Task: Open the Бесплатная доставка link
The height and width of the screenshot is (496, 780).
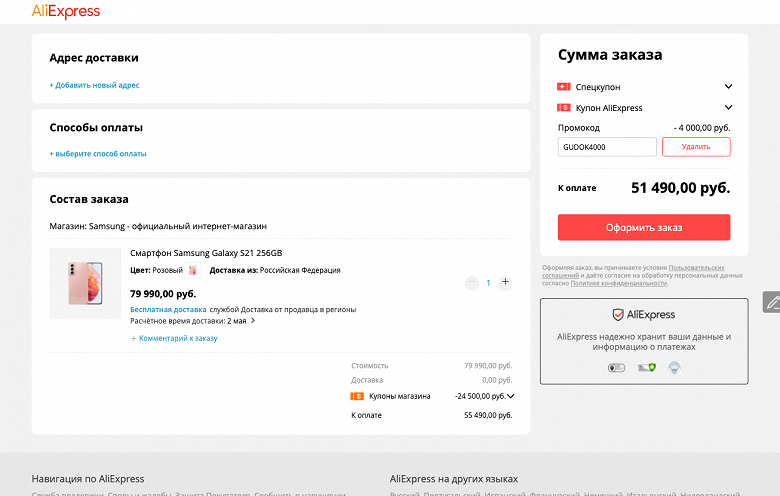Action: [x=168, y=309]
